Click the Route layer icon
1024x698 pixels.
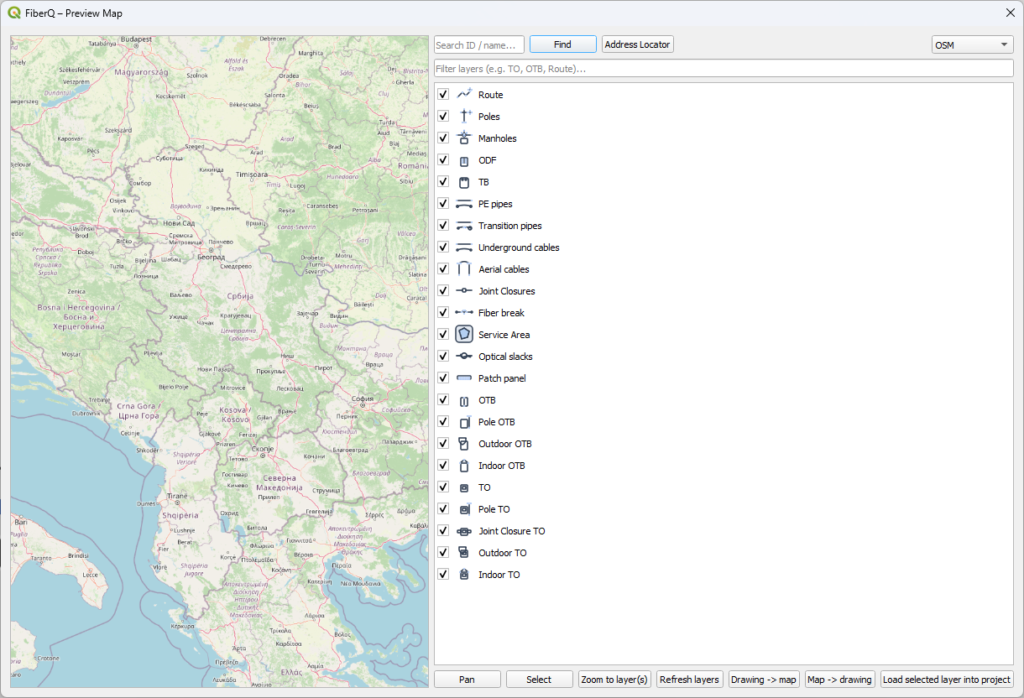coord(464,94)
